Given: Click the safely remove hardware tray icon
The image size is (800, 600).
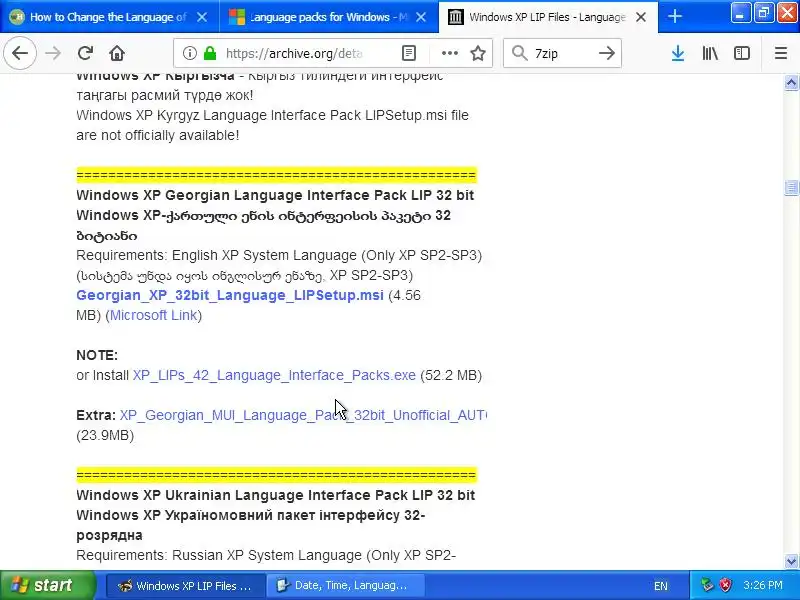Looking at the screenshot, I should 707,585.
